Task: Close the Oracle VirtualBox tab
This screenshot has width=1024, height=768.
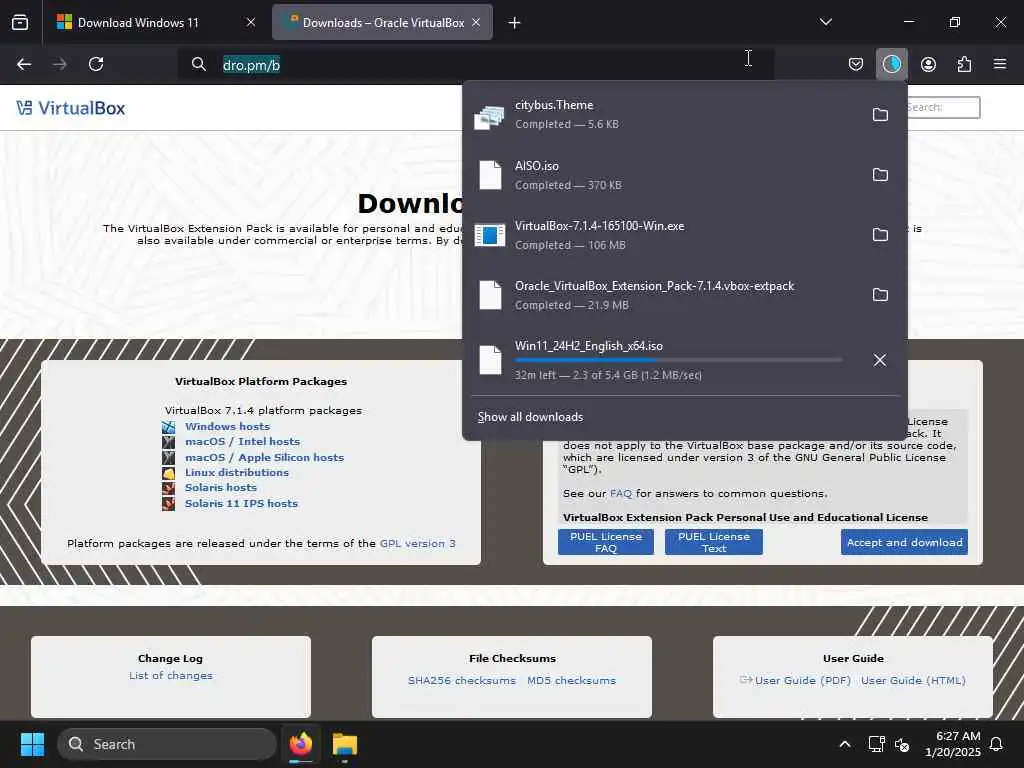Action: tap(476, 22)
